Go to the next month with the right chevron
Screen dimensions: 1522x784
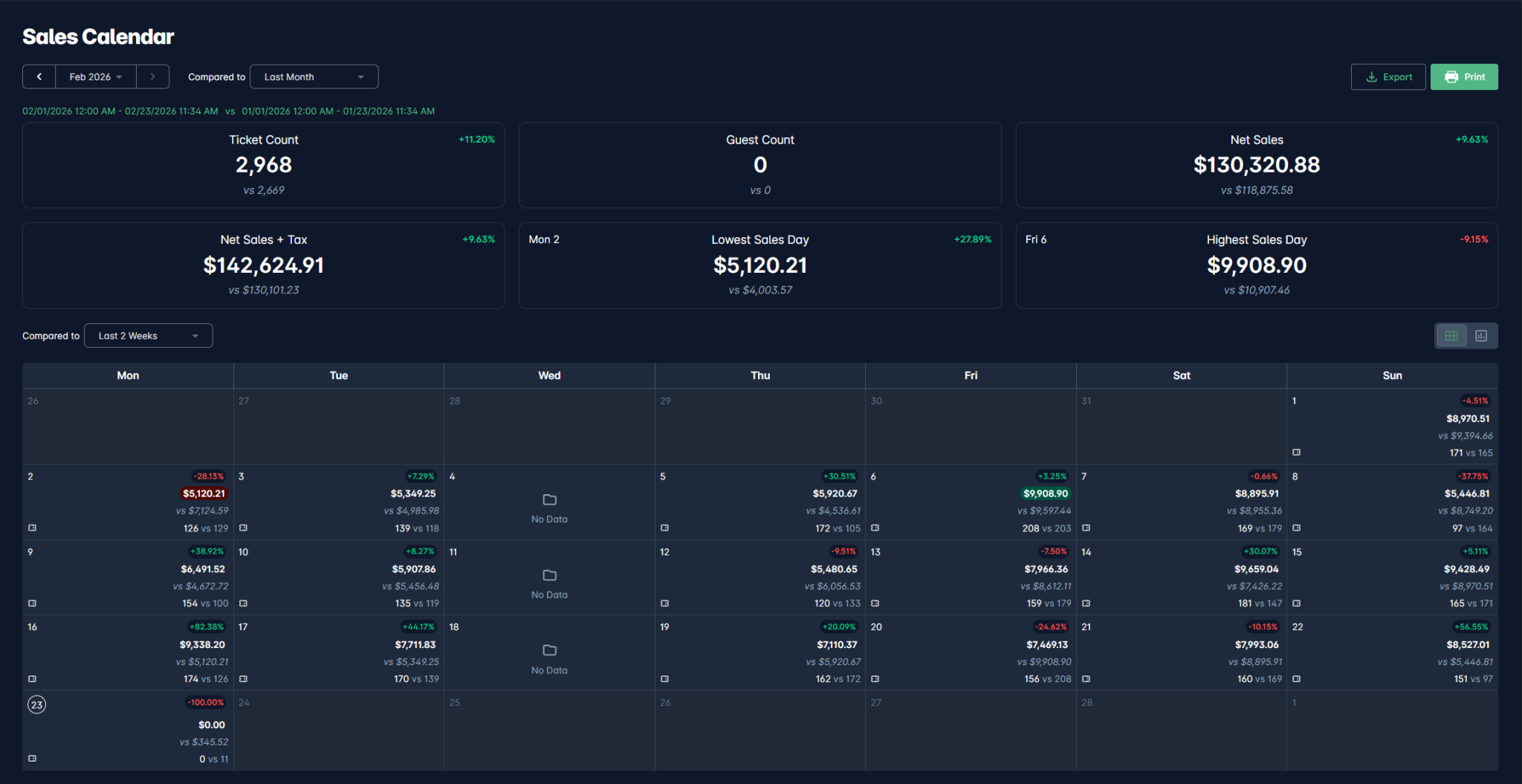coord(152,77)
